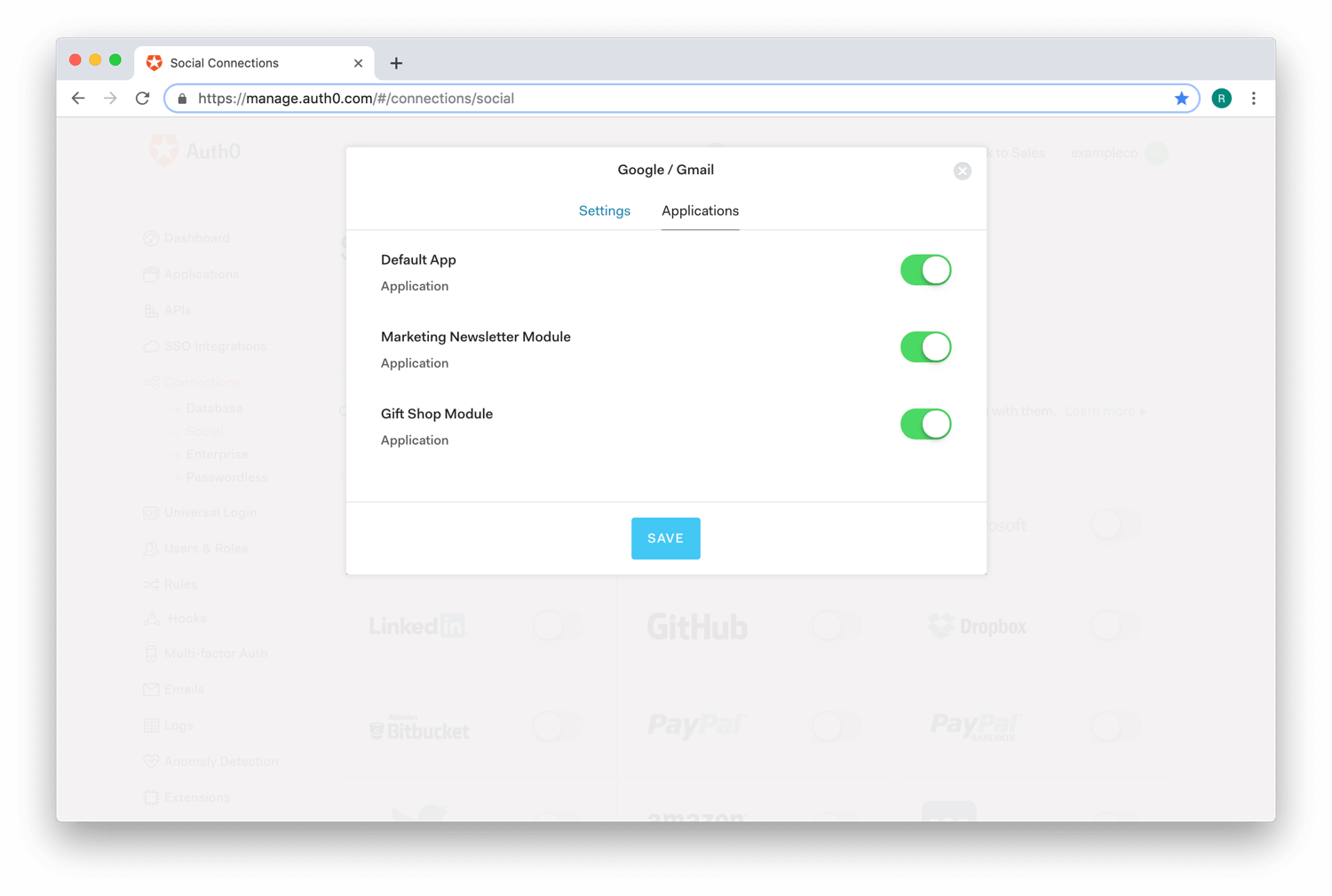This screenshot has width=1332, height=896.
Task: Open Logs in sidebar
Action: (x=168, y=726)
